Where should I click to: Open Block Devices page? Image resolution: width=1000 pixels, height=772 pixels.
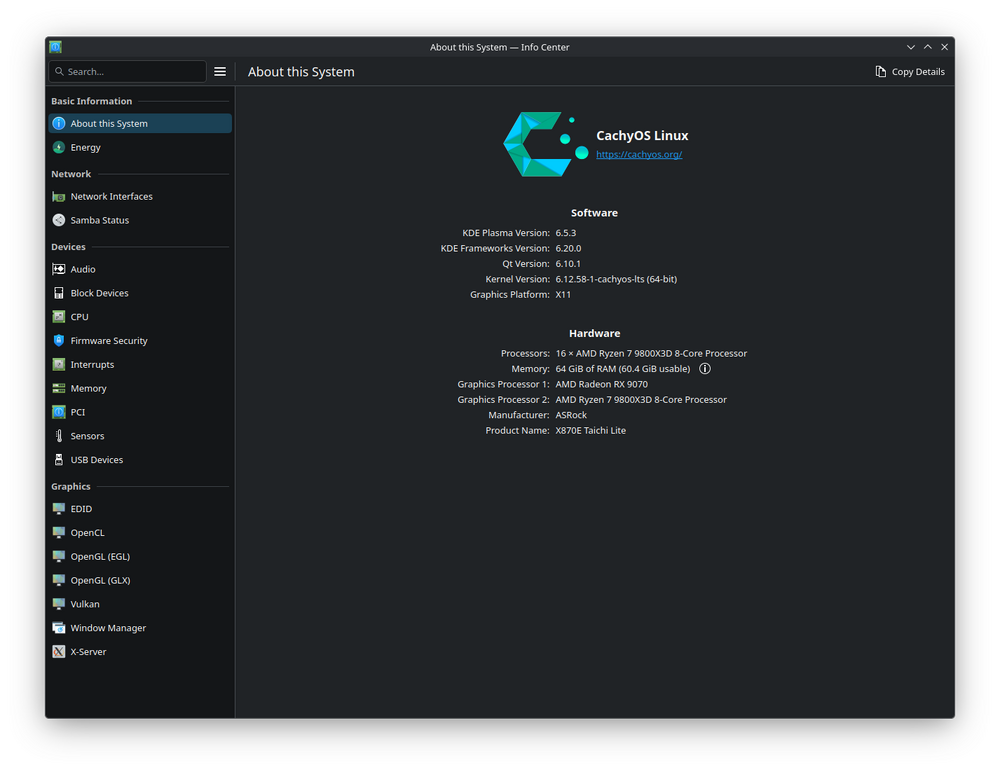99,293
